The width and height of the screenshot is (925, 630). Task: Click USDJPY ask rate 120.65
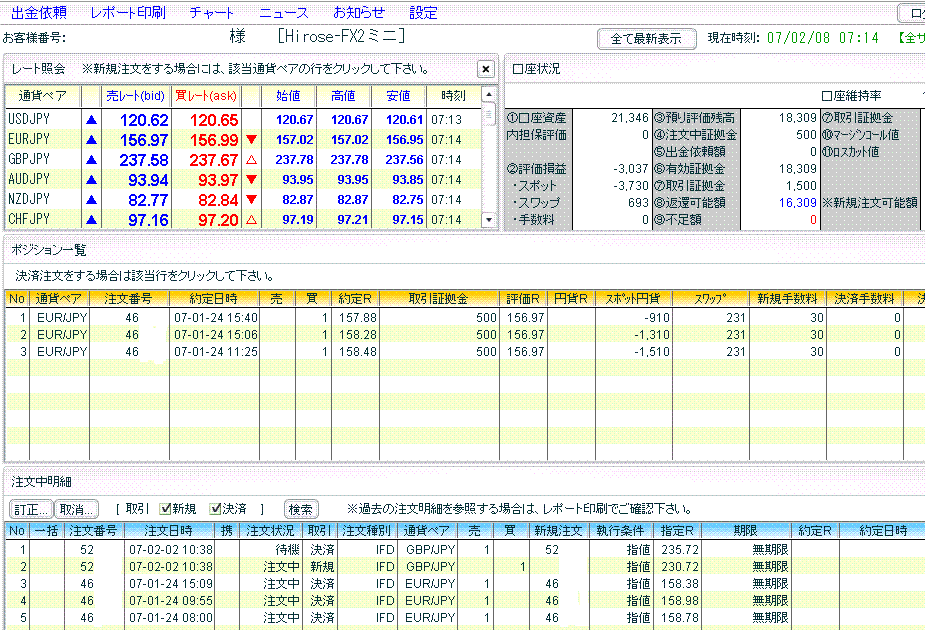[x=214, y=120]
